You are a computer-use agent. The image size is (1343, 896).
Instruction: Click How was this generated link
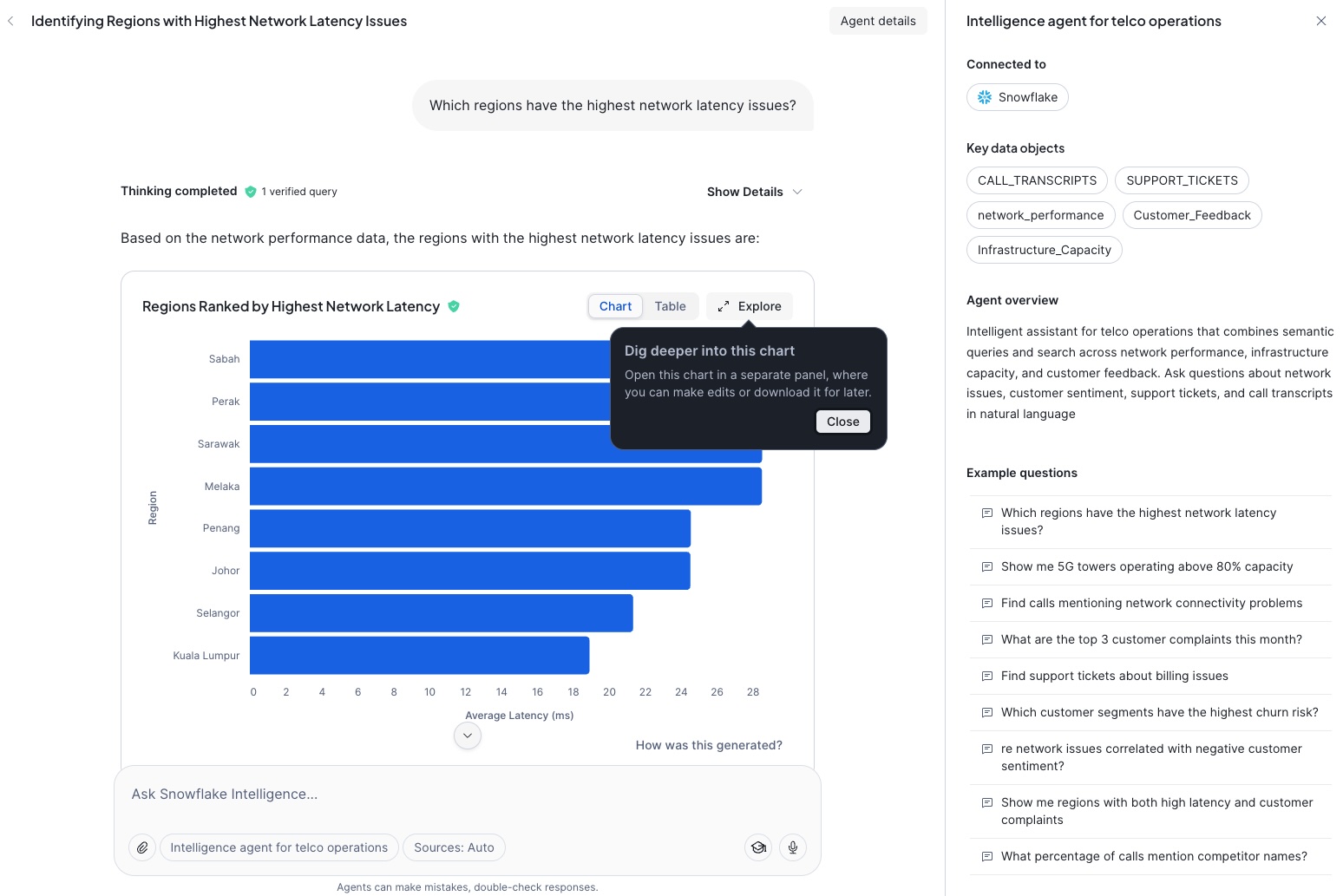(709, 745)
